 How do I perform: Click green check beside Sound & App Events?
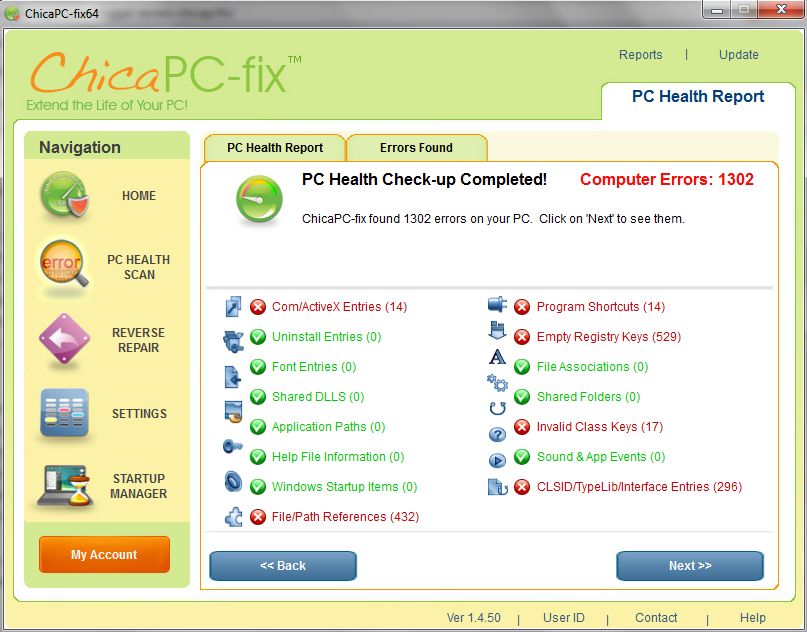point(522,457)
